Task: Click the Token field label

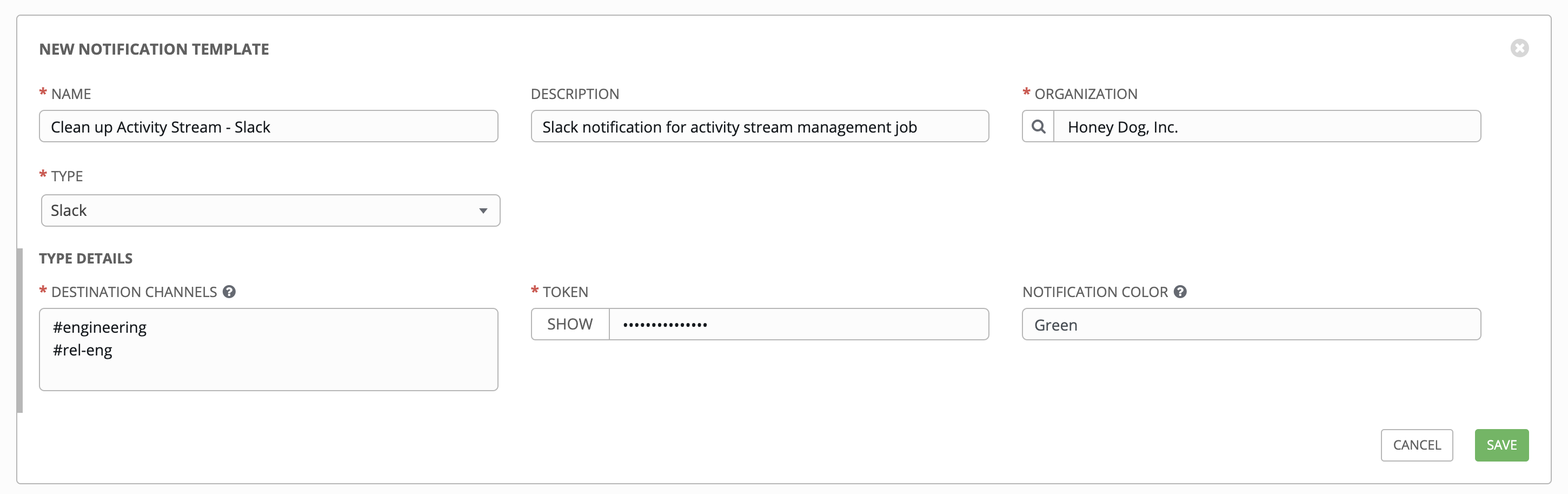Action: tap(565, 292)
